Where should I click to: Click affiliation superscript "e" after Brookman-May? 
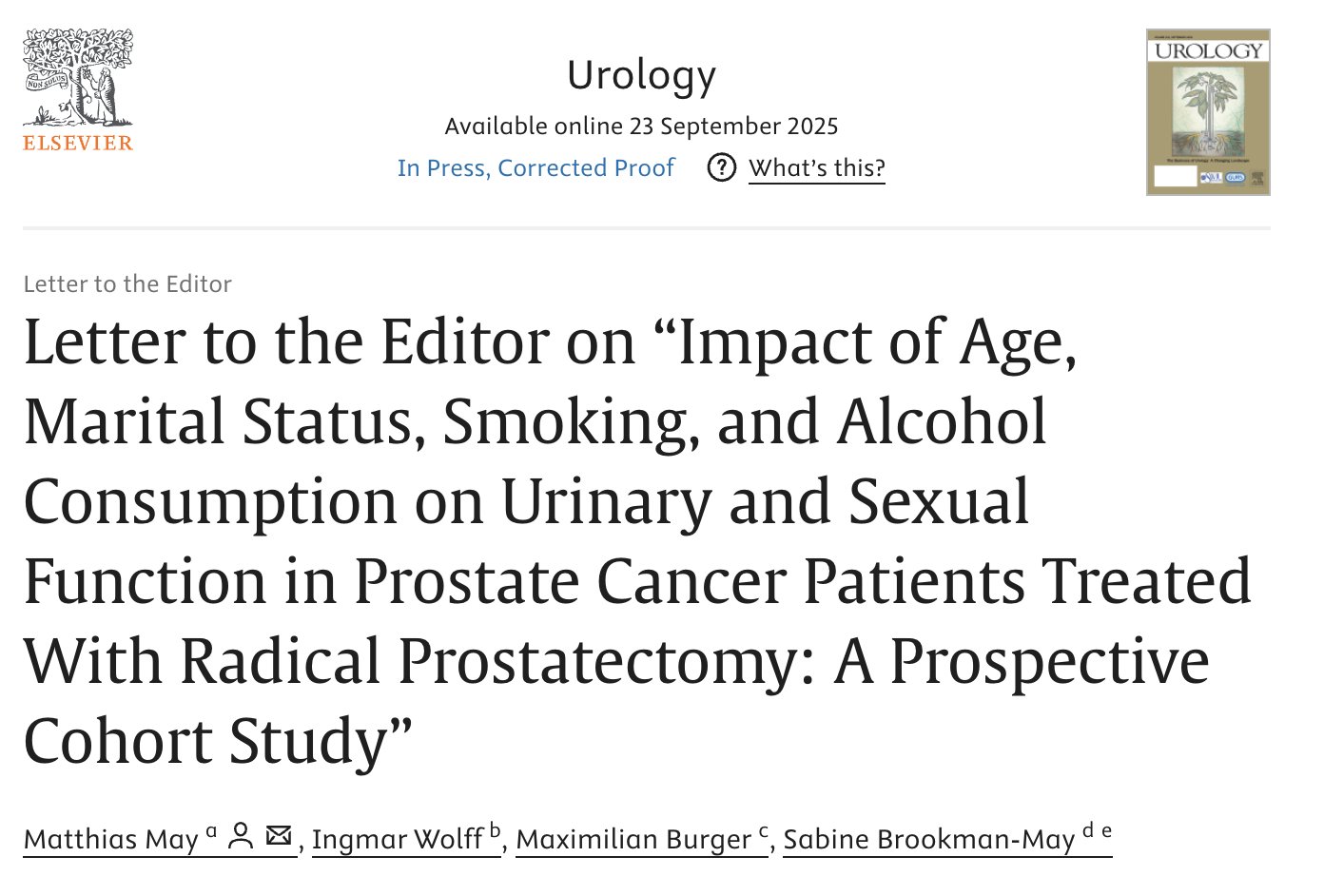(1106, 832)
